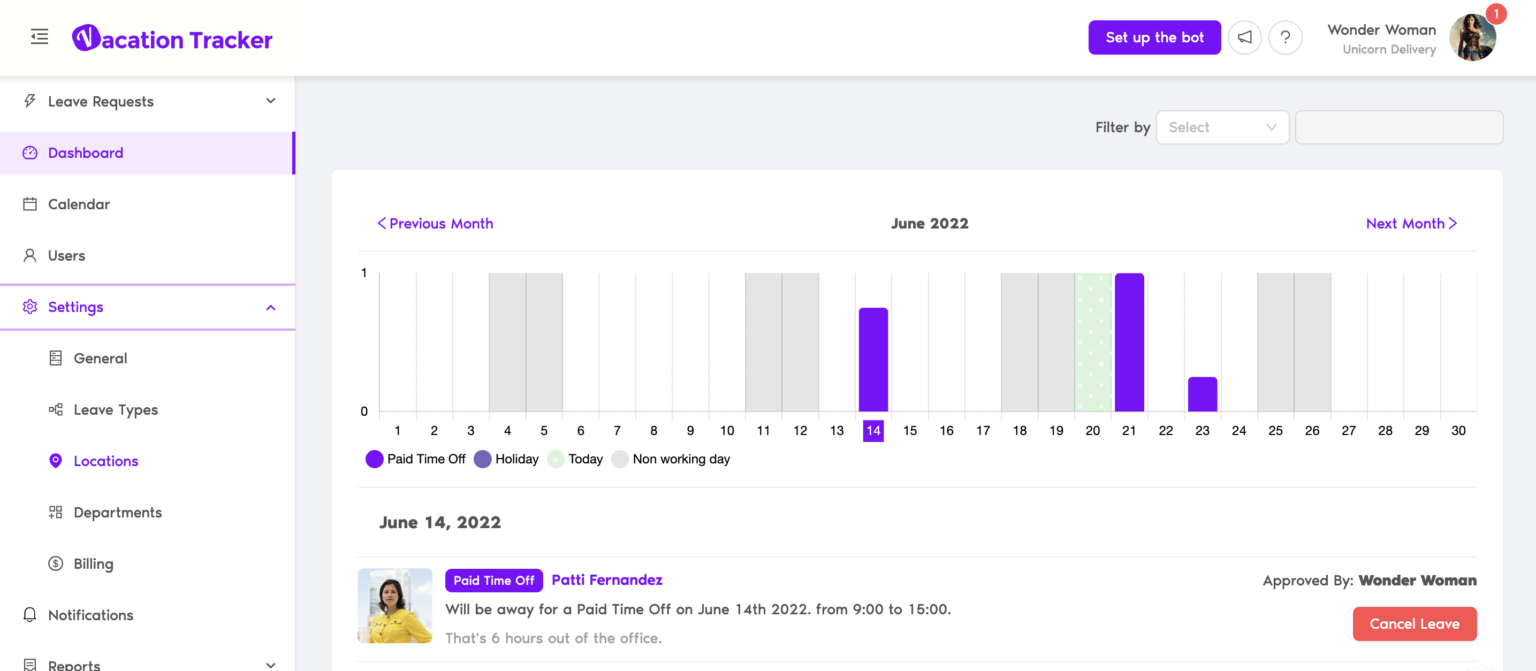The image size is (1536, 671).
Task: Click the notification badge on the avatar
Action: pos(1496,13)
